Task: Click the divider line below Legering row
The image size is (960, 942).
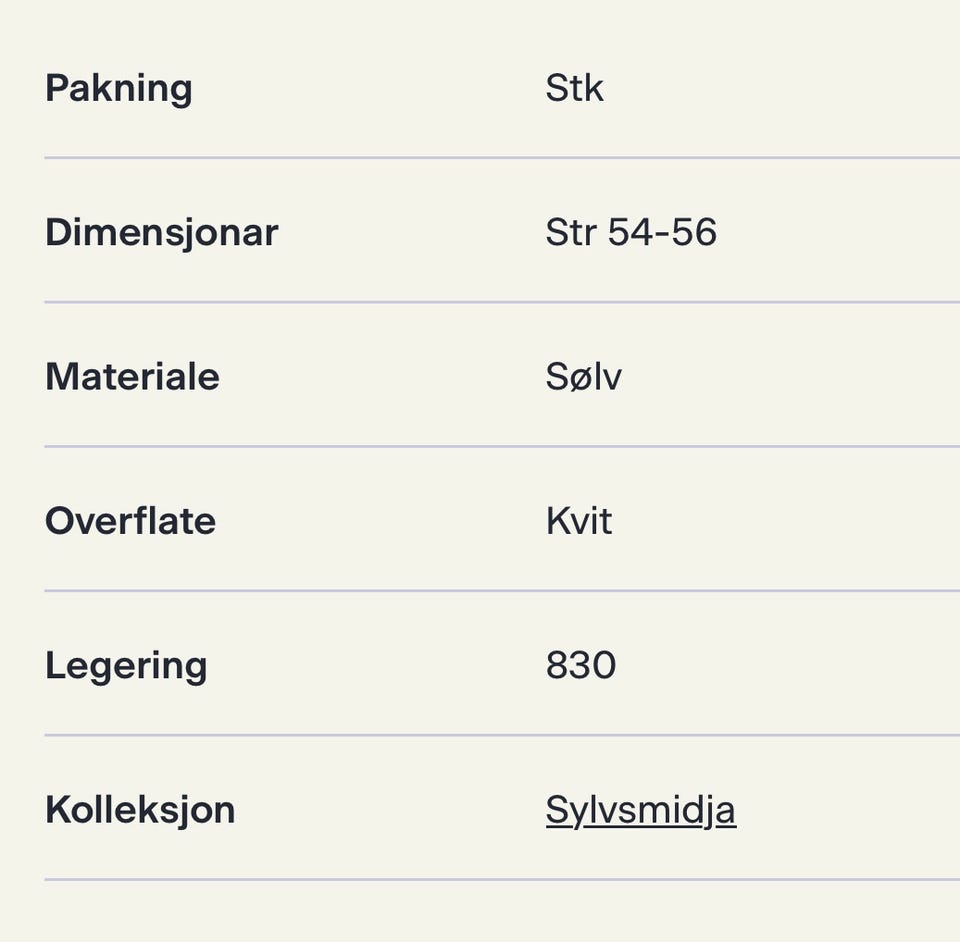Action: coord(502,735)
